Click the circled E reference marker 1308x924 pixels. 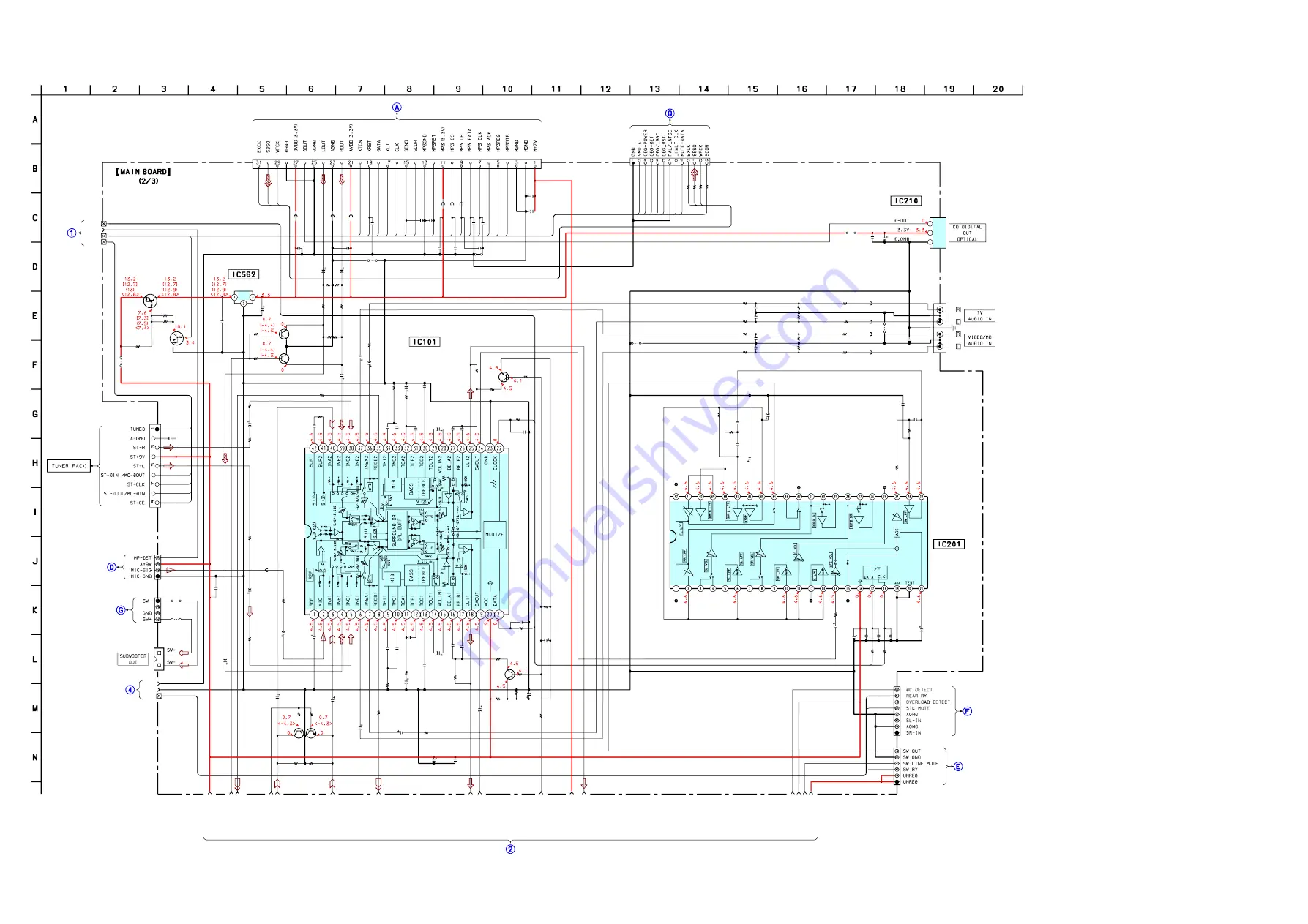pyautogui.click(x=958, y=767)
